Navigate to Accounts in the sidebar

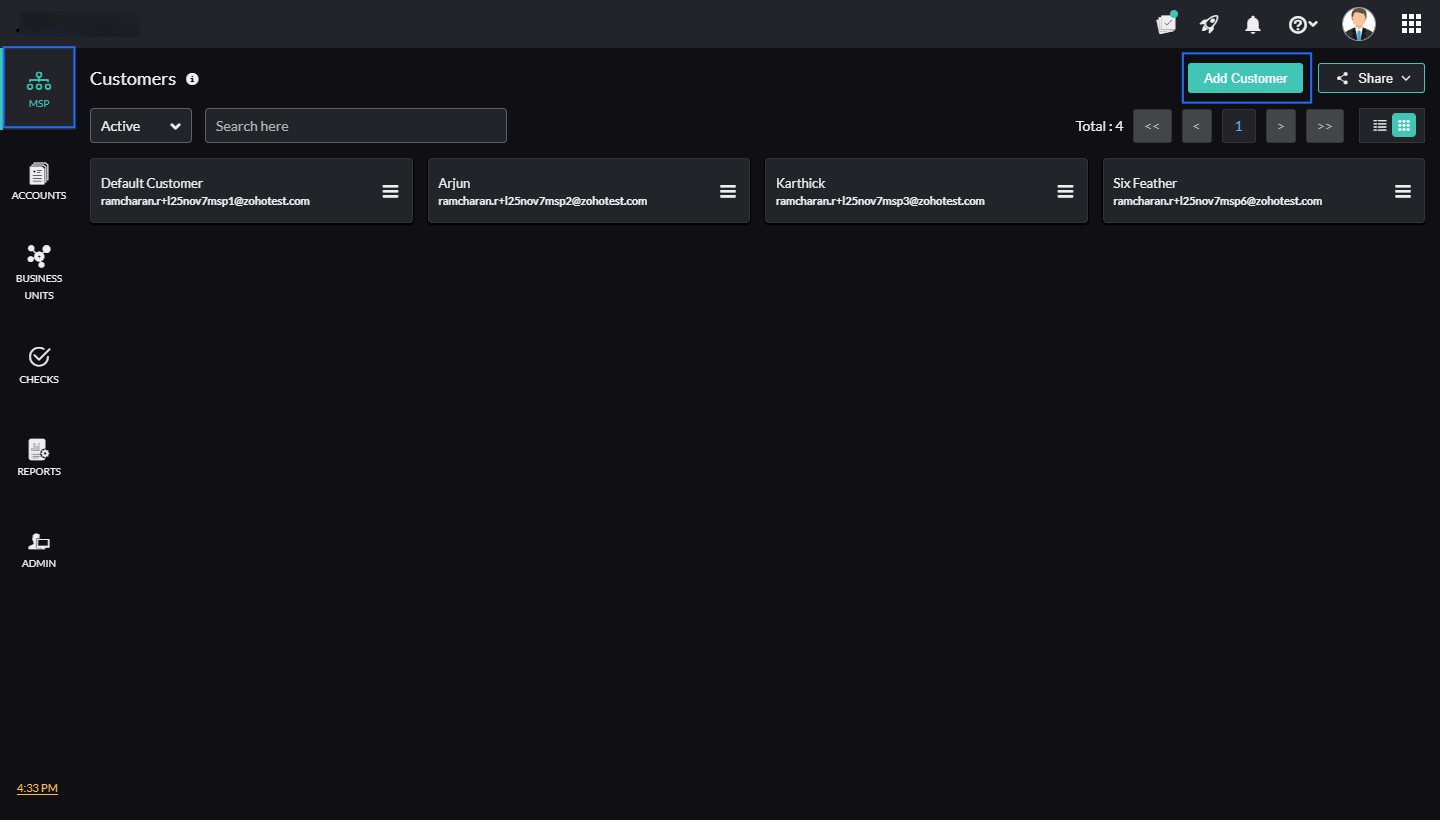coord(38,180)
